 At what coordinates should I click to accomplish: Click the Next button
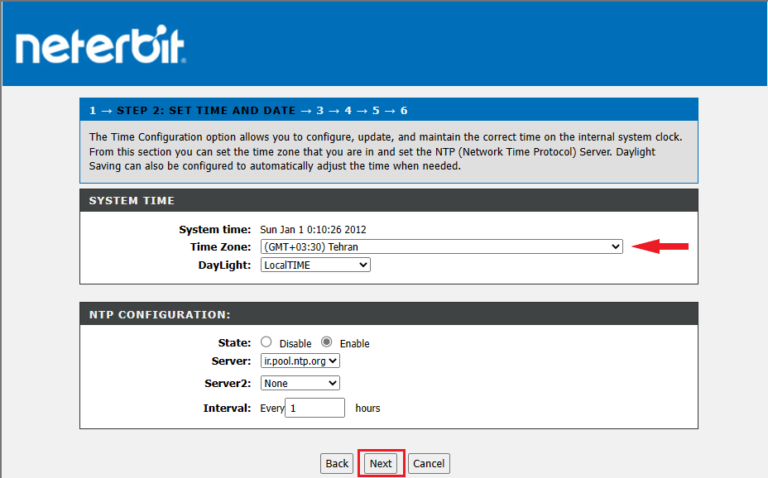[x=380, y=464]
